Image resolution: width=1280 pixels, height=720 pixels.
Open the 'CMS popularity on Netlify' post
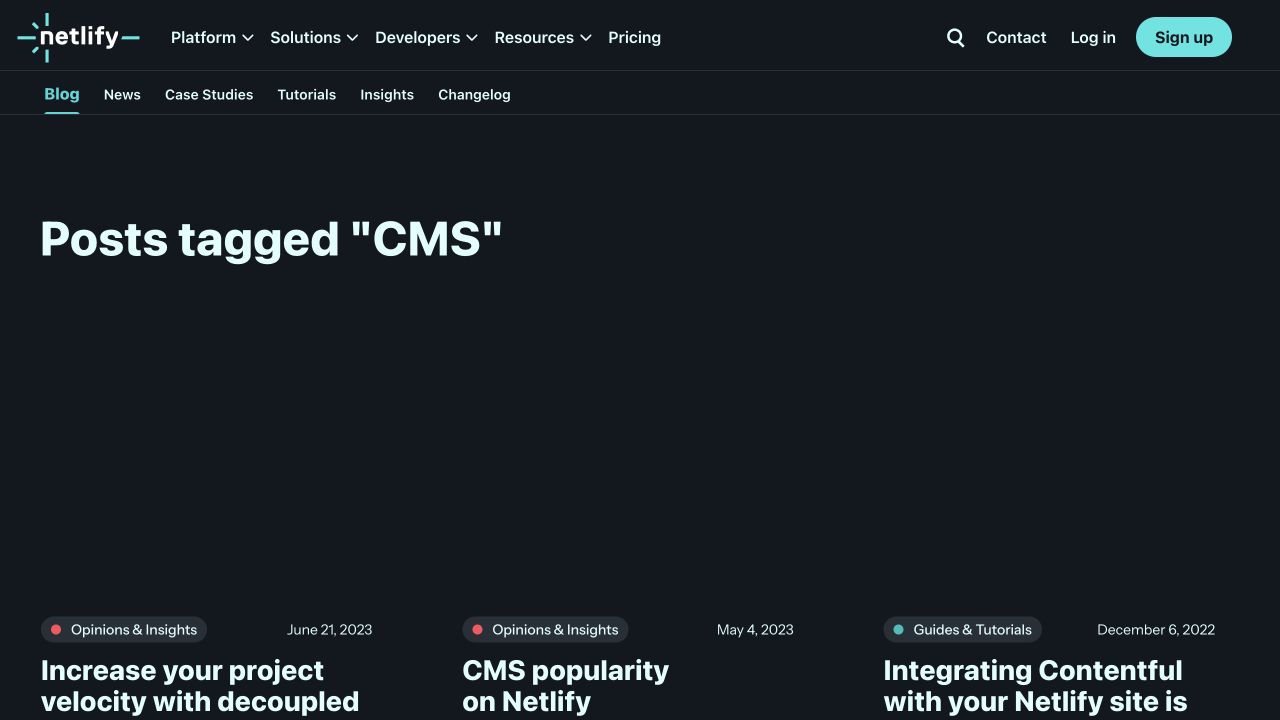pyautogui.click(x=566, y=686)
